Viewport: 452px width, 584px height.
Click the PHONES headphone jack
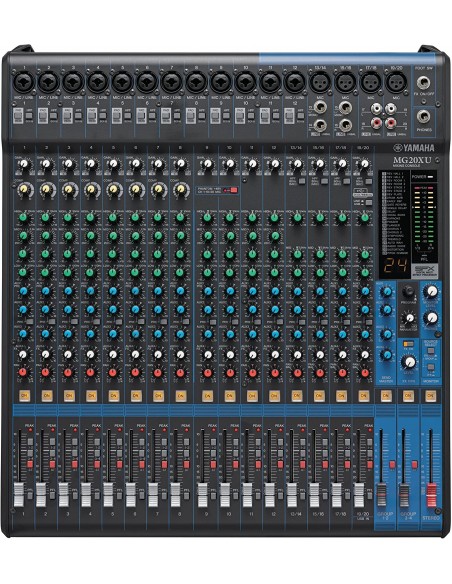tap(423, 117)
